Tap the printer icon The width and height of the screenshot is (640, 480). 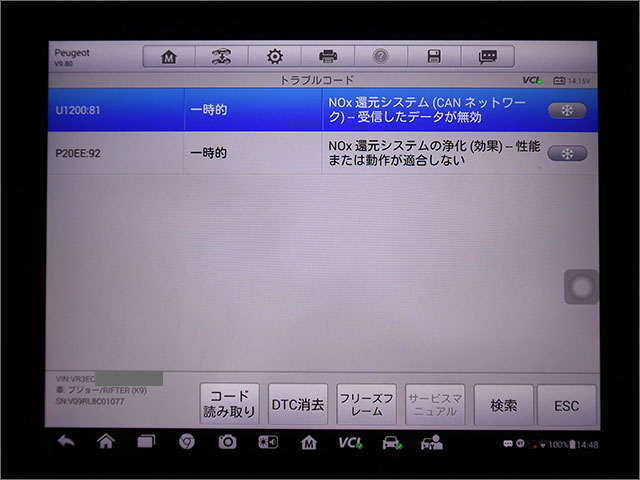[x=328, y=56]
